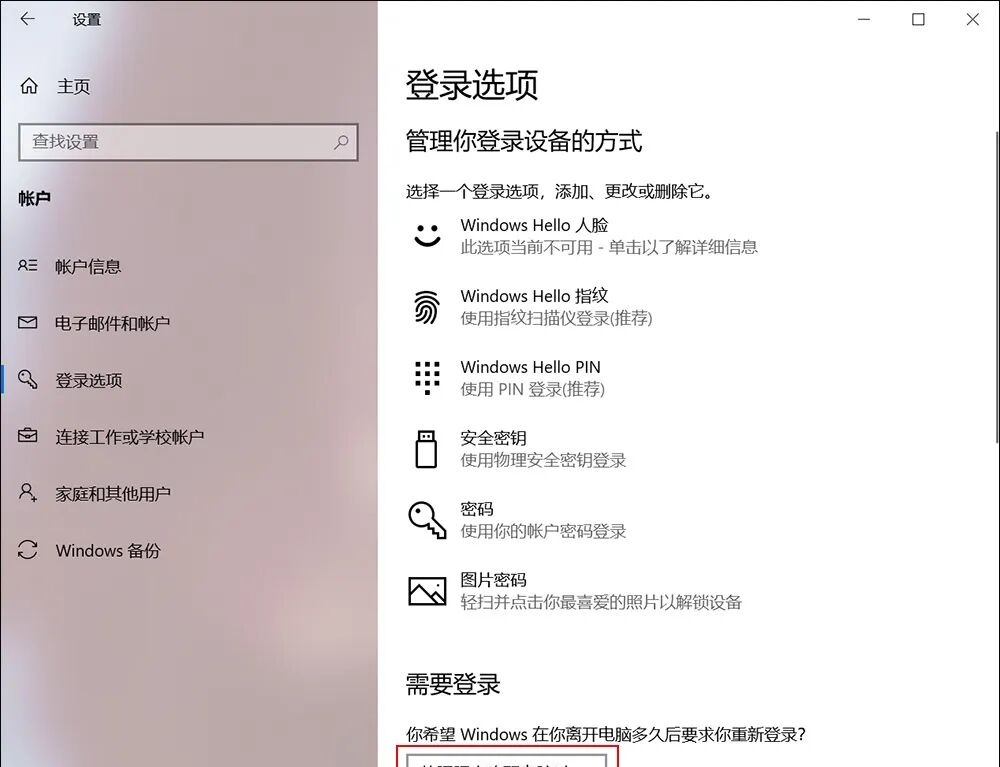
Task: Select 登录选项 in the sidebar
Action: (89, 381)
